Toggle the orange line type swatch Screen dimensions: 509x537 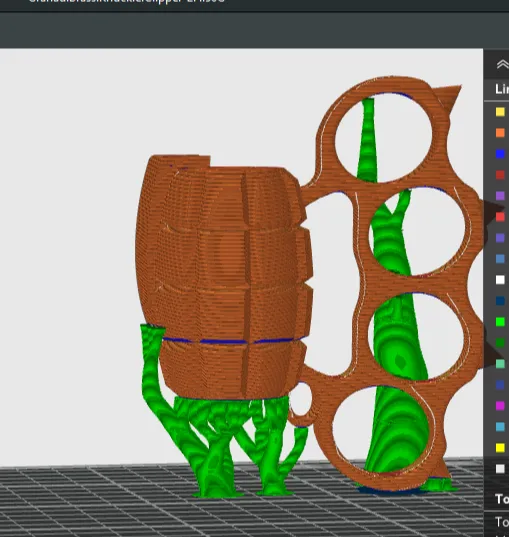coord(500,133)
